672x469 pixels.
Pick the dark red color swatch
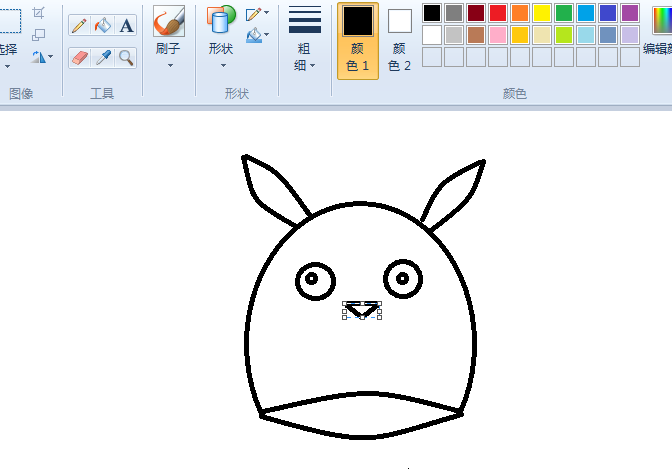pyautogui.click(x=476, y=13)
